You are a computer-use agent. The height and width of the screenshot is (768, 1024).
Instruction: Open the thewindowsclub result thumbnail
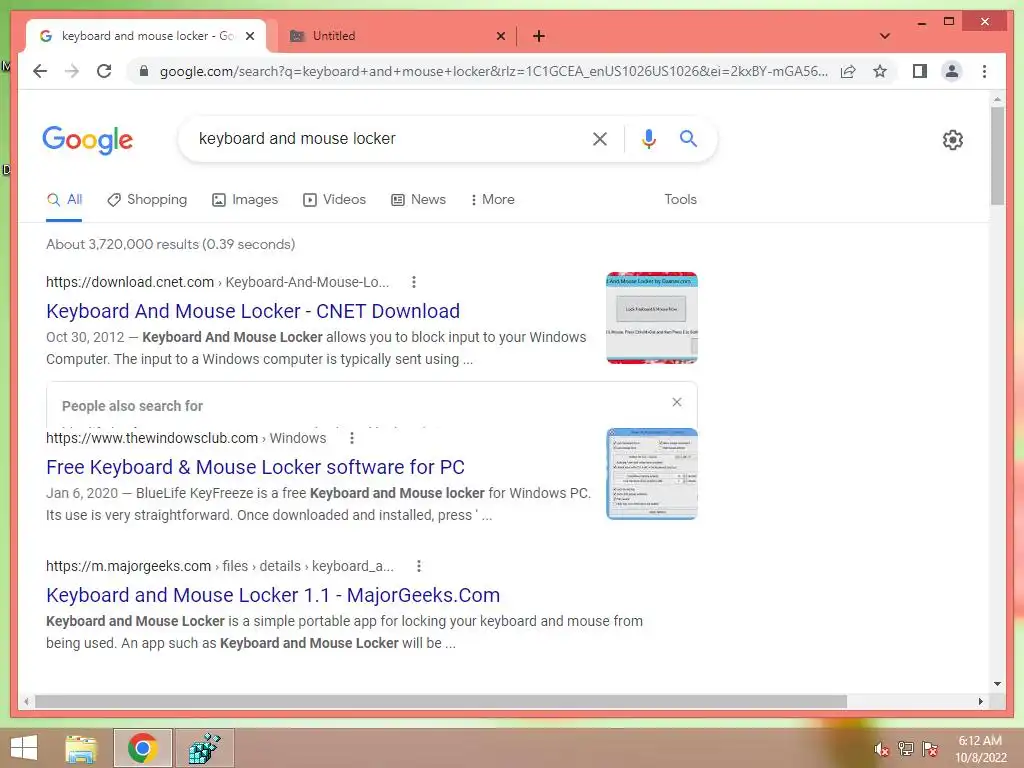click(652, 473)
